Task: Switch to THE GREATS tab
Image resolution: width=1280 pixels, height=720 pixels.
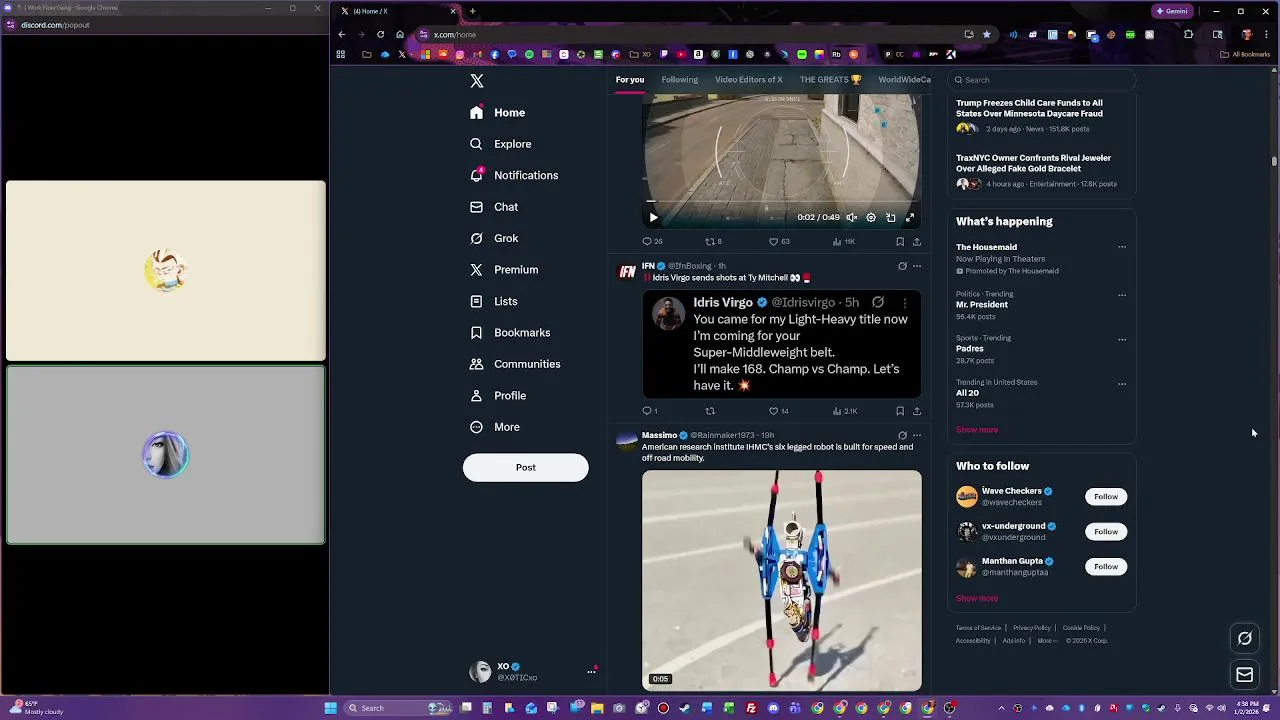Action: 830,80
